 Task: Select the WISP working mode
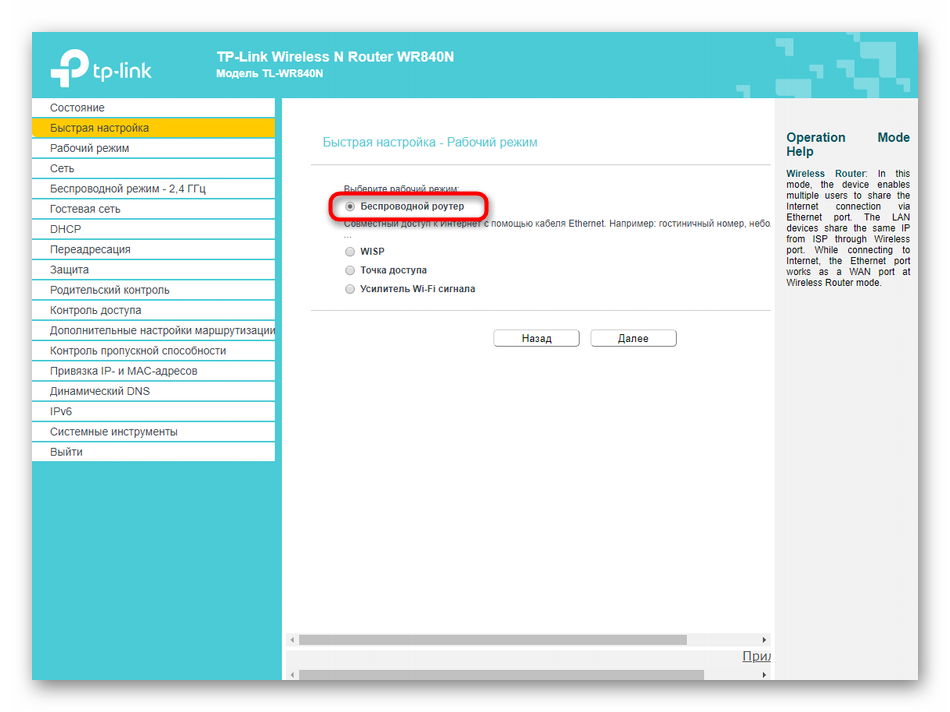(x=350, y=252)
